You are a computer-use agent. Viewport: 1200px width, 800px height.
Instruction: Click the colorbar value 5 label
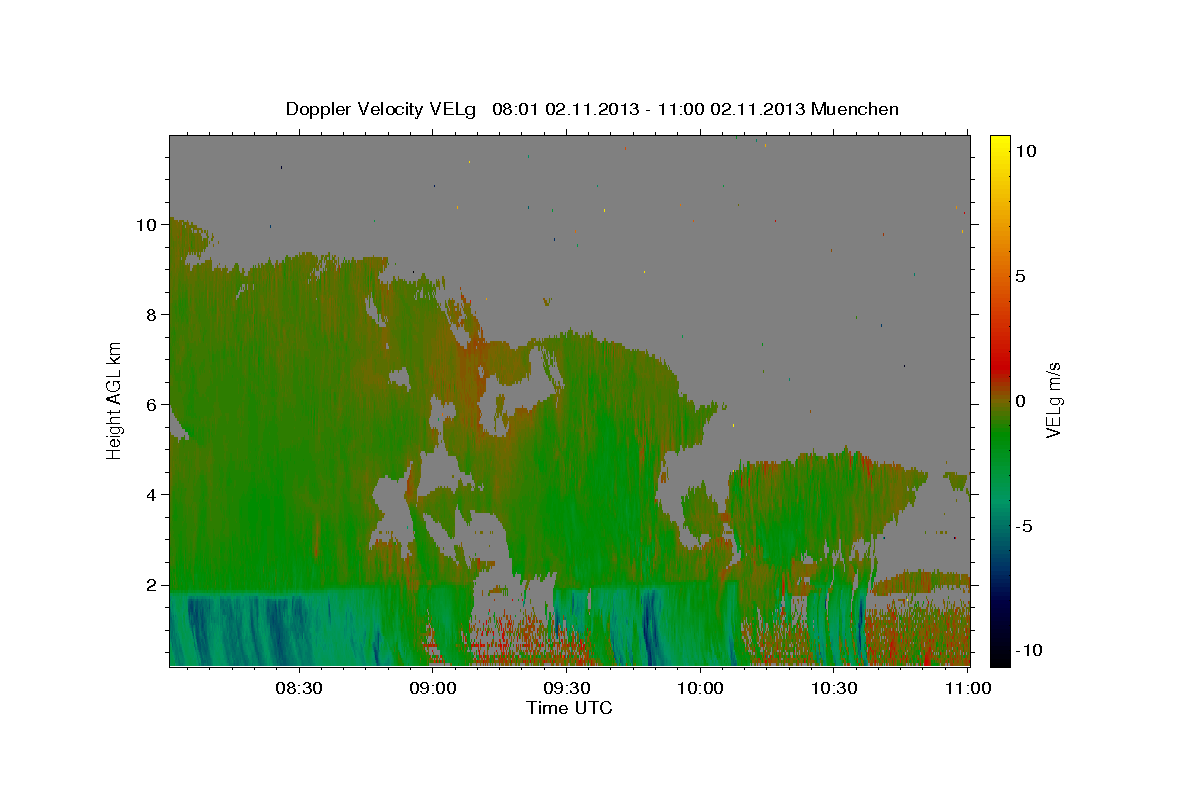[x=1020, y=276]
